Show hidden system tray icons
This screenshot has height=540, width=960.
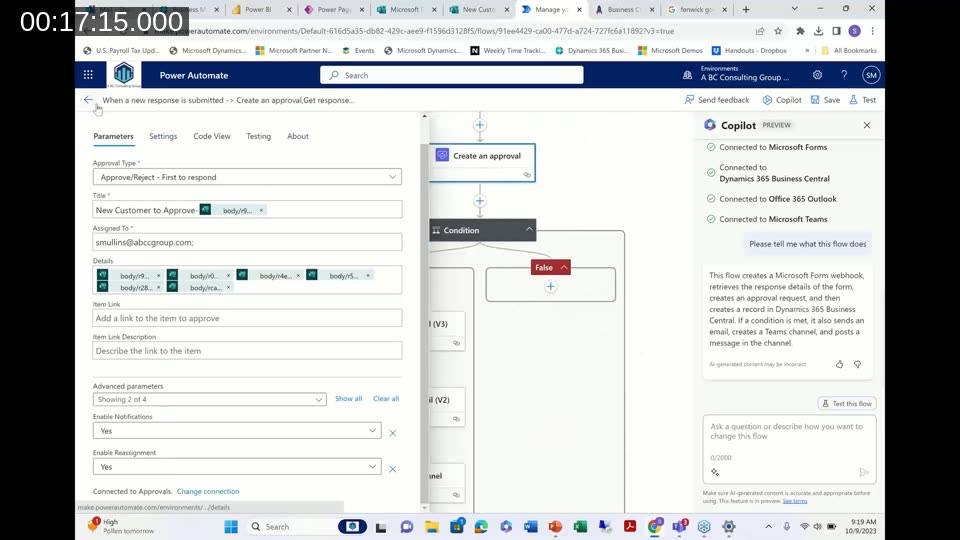coord(768,527)
